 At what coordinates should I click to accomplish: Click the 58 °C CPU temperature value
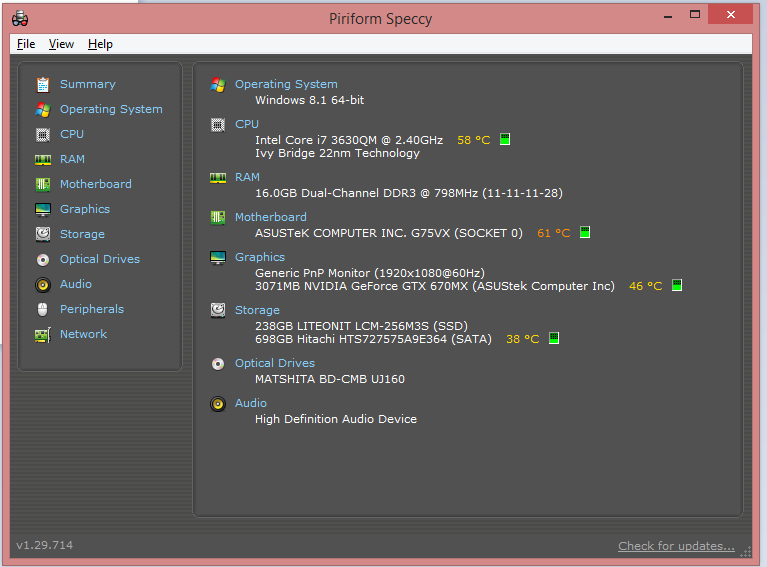pos(474,140)
